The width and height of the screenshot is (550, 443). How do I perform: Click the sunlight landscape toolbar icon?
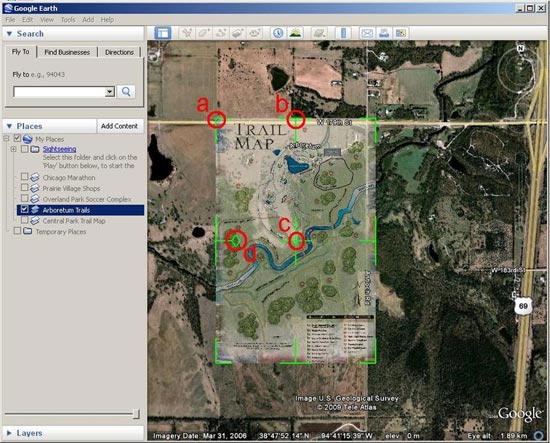[296, 33]
